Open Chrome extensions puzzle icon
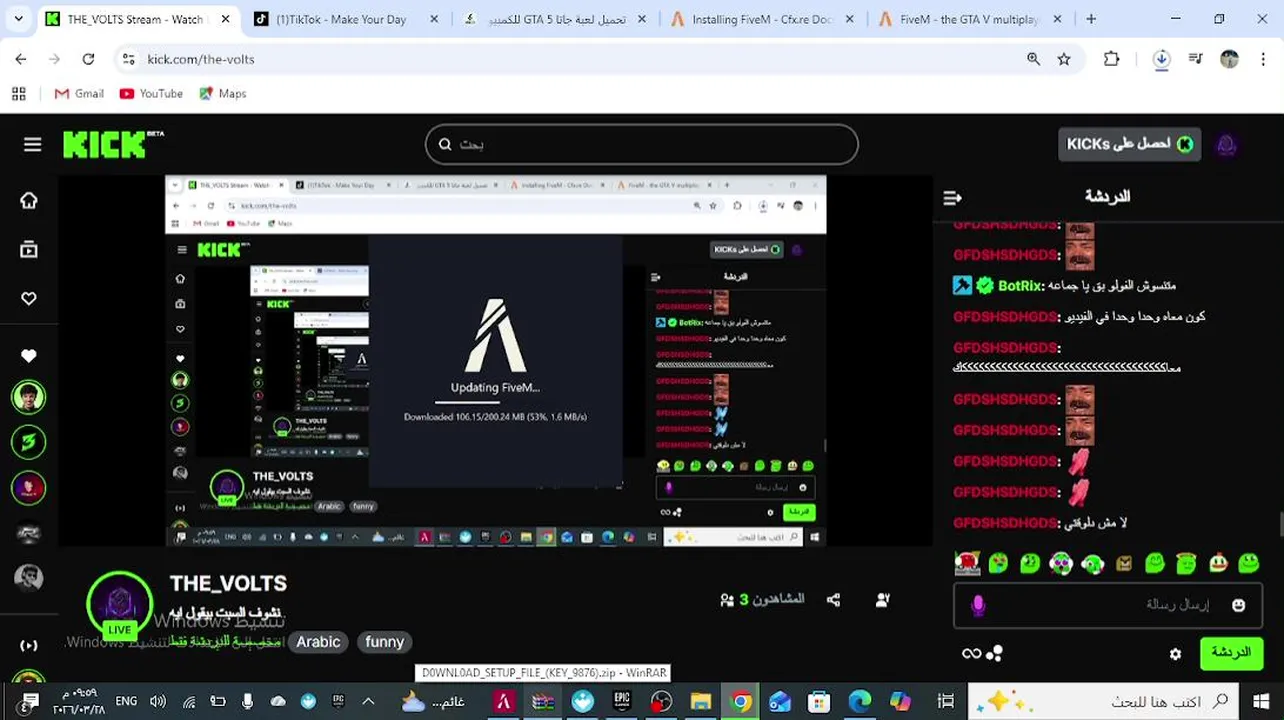 pos(1112,59)
